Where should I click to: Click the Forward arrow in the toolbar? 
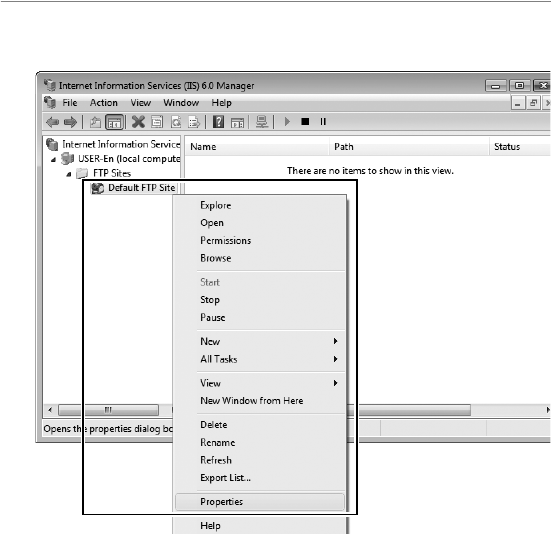pyautogui.click(x=70, y=122)
